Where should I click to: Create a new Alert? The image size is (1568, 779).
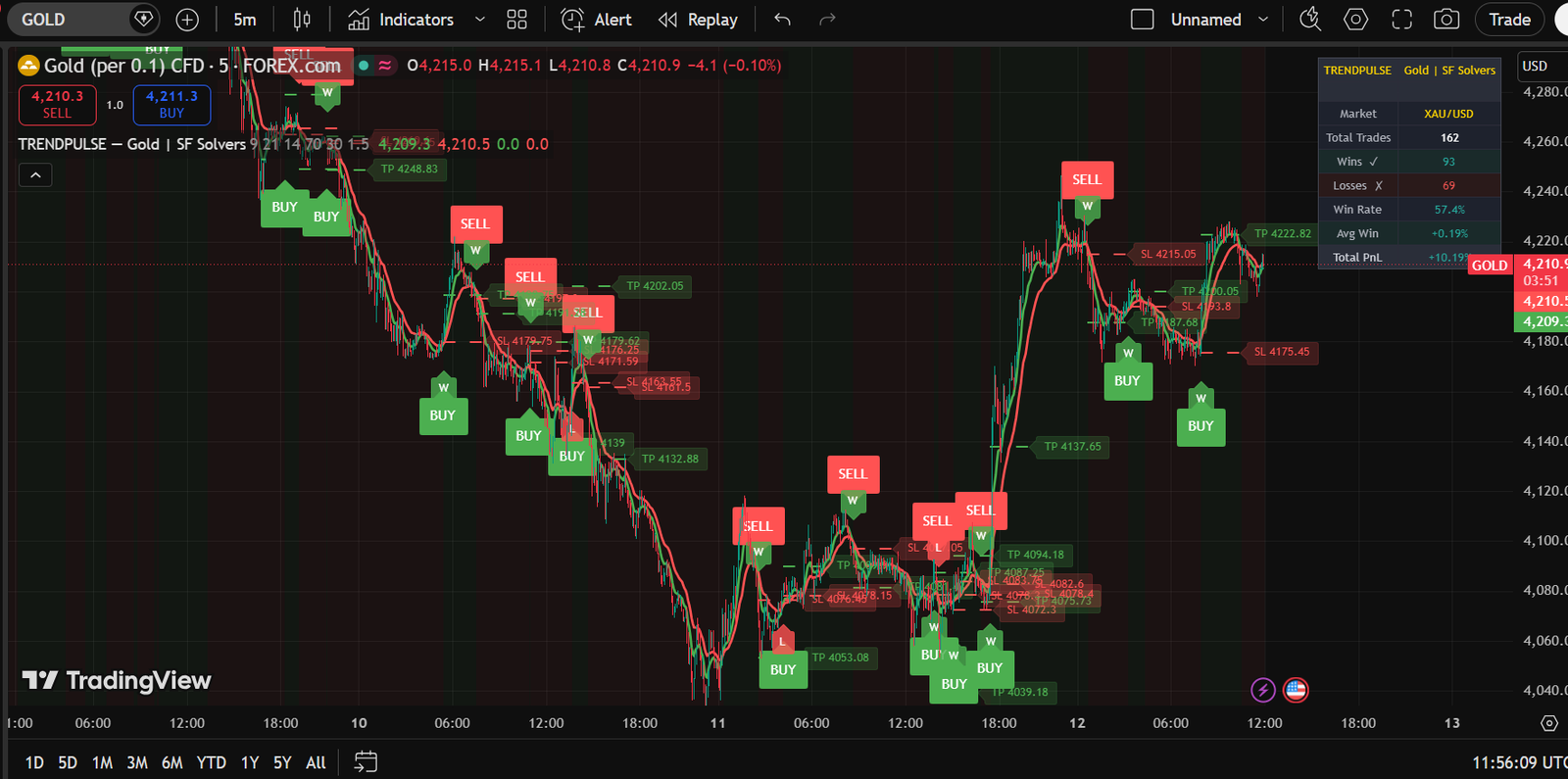[596, 20]
